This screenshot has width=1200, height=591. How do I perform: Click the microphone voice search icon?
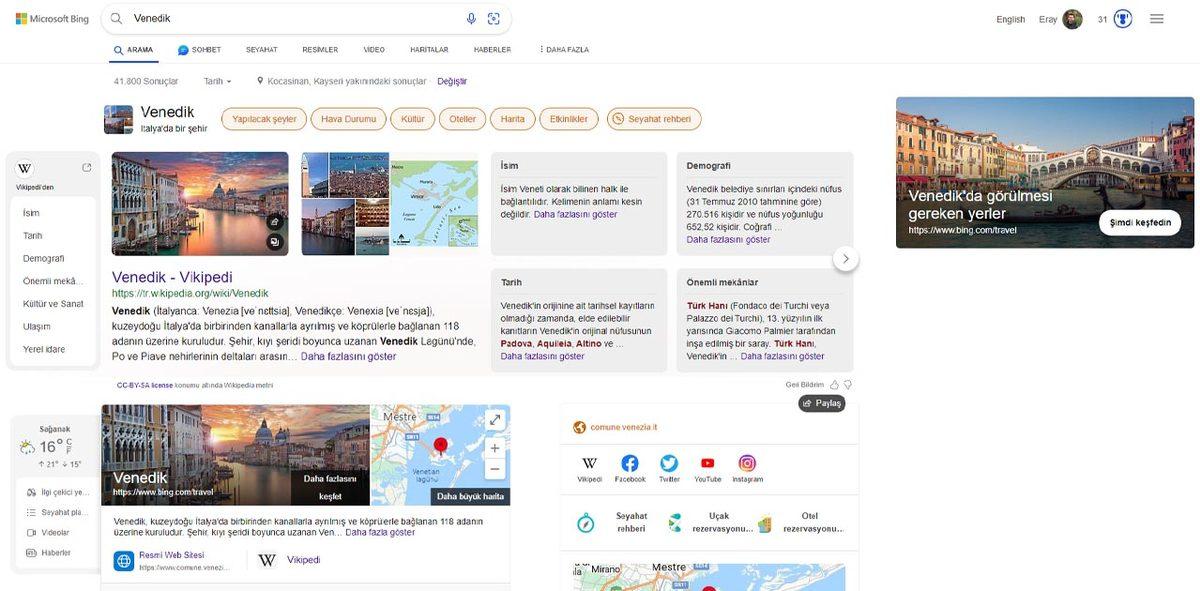point(470,18)
